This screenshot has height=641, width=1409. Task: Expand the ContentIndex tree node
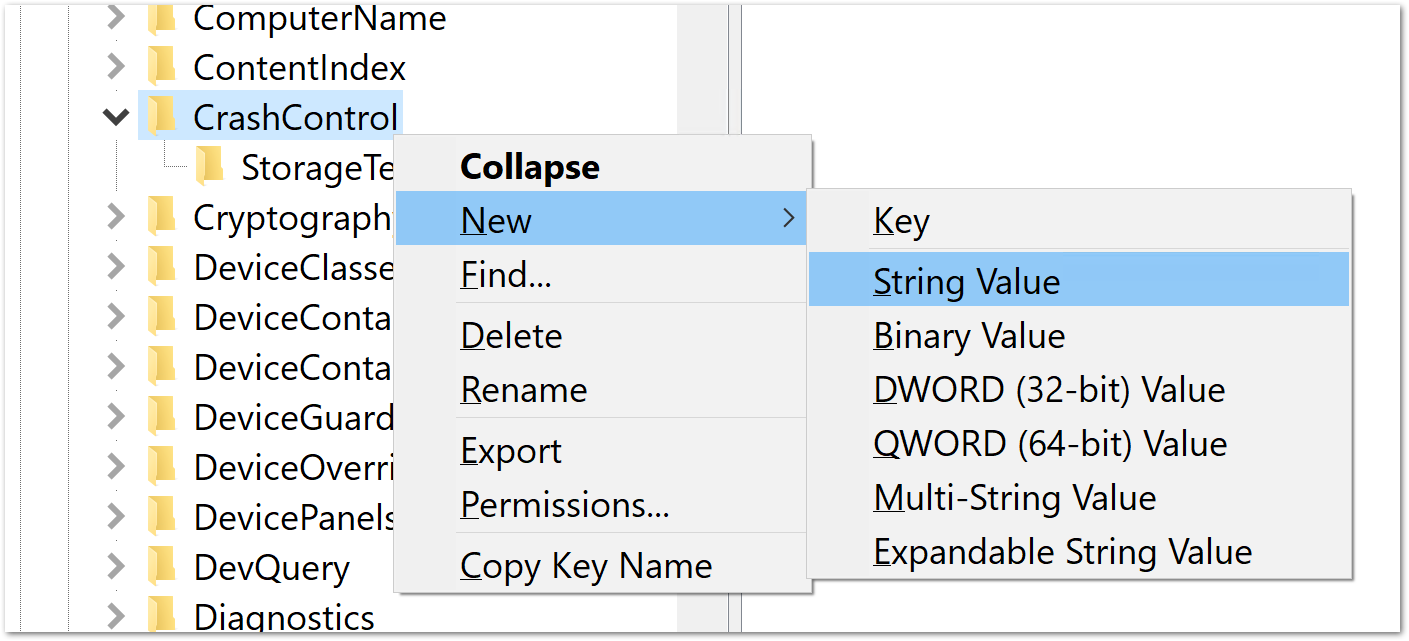coord(116,67)
